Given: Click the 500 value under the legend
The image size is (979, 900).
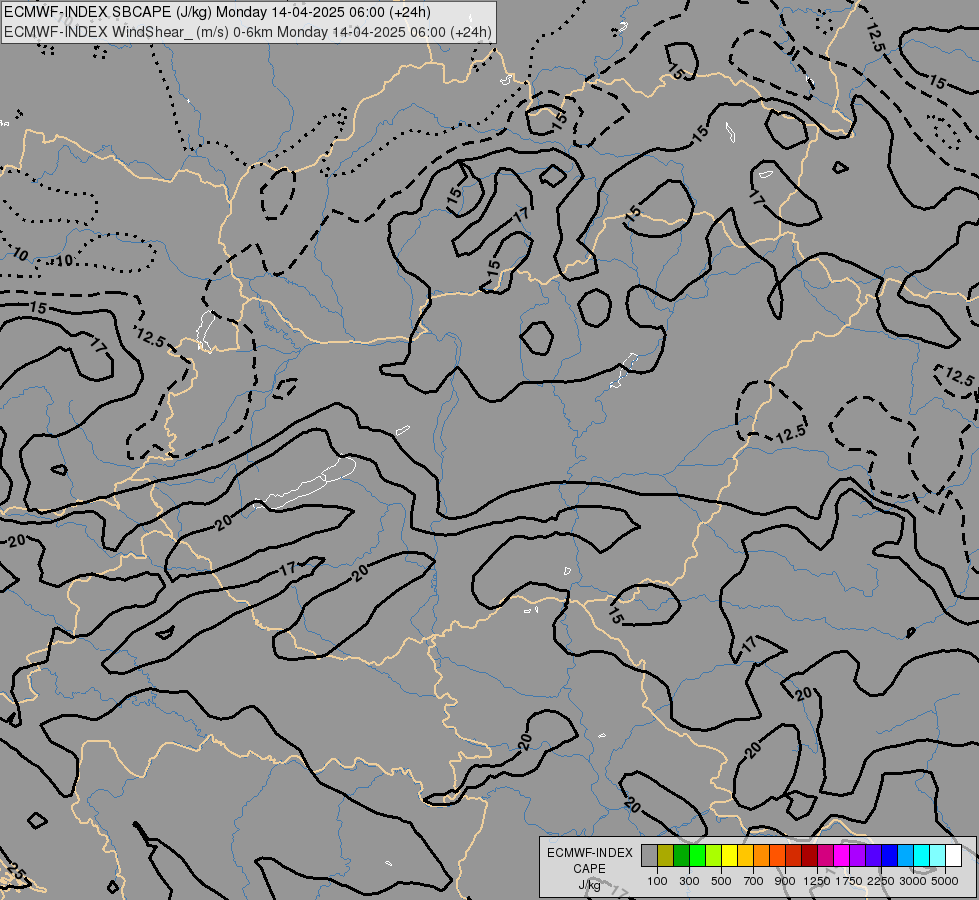Looking at the screenshot, I should (721, 881).
